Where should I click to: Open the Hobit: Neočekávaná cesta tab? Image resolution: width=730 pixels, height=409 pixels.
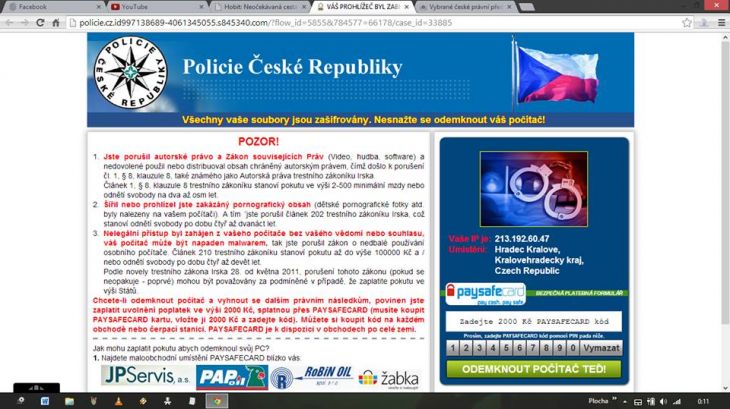pos(258,7)
